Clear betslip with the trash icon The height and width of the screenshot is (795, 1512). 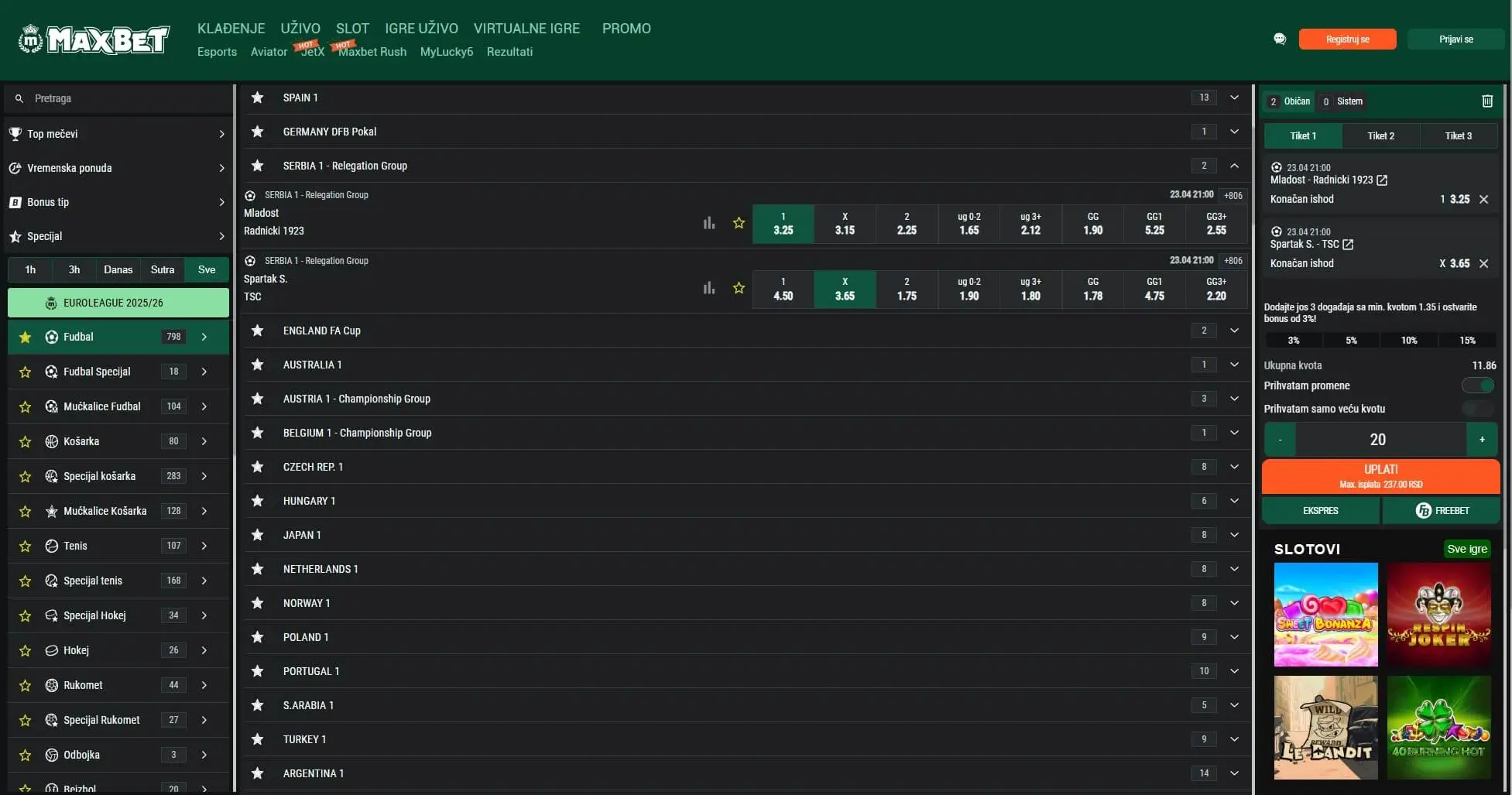coord(1487,101)
